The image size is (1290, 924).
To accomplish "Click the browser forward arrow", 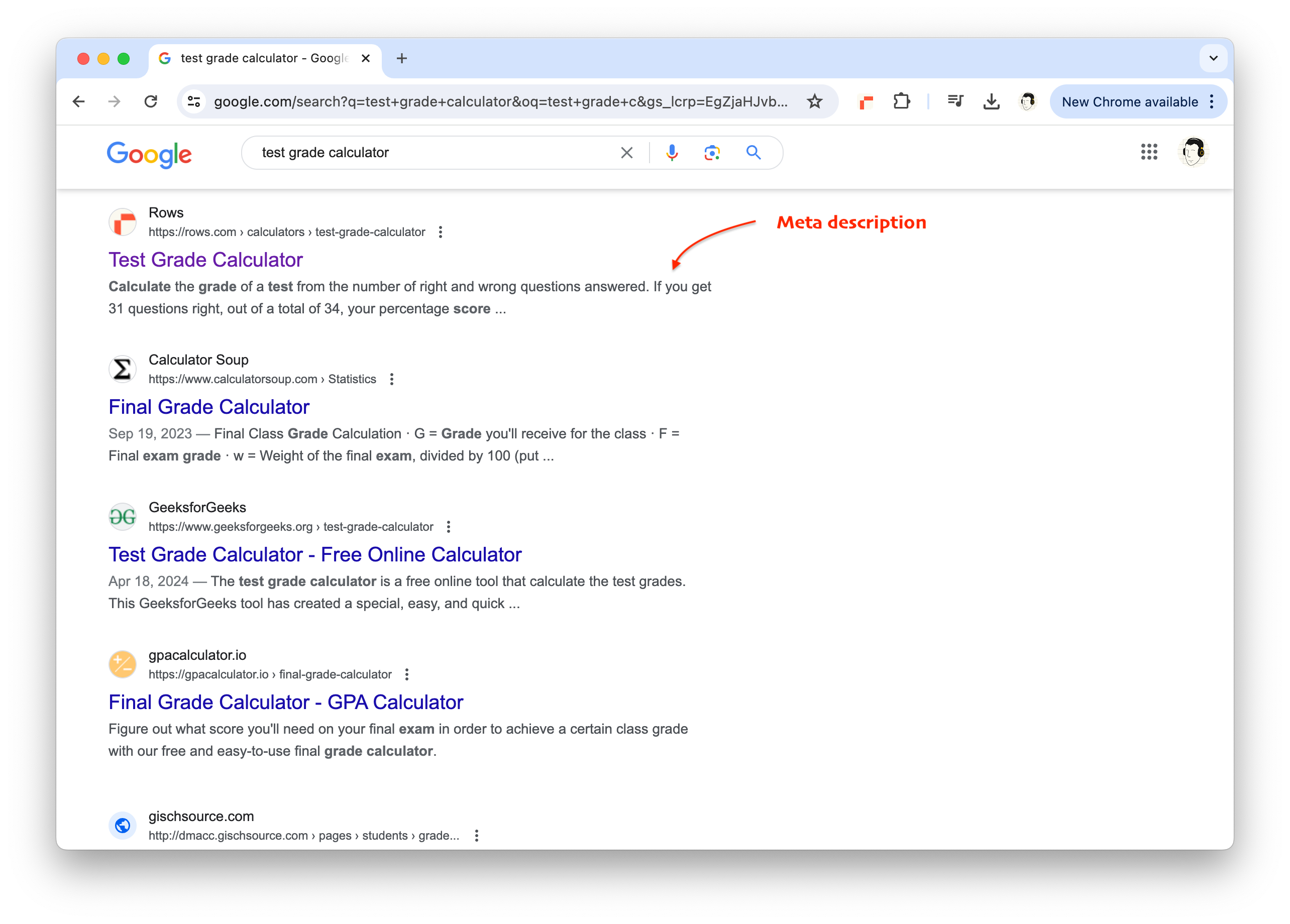I will (115, 102).
